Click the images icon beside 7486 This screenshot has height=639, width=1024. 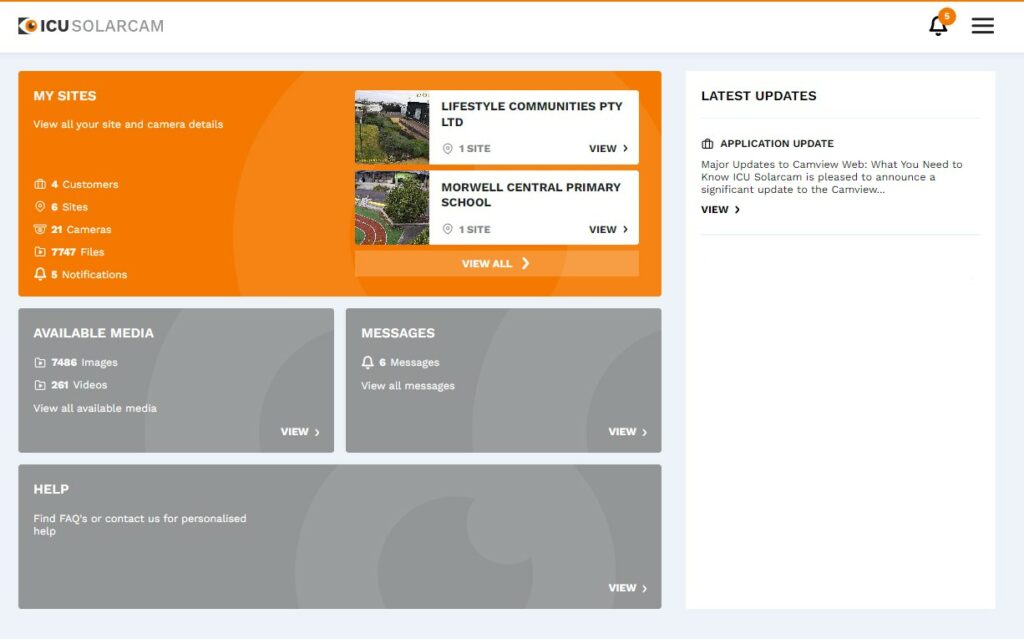[x=40, y=363]
